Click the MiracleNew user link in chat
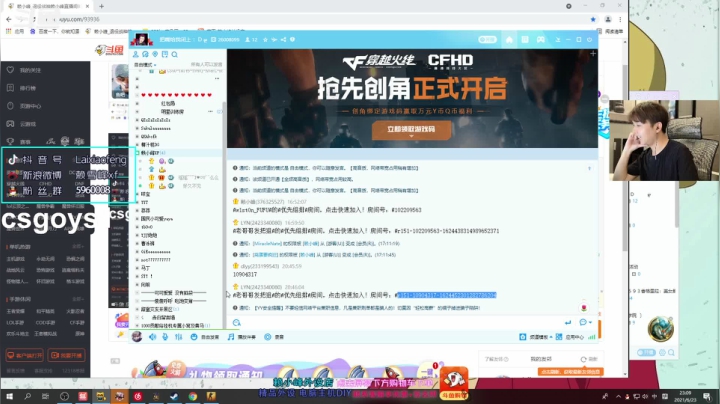The width and height of the screenshot is (720, 404). tap(267, 243)
